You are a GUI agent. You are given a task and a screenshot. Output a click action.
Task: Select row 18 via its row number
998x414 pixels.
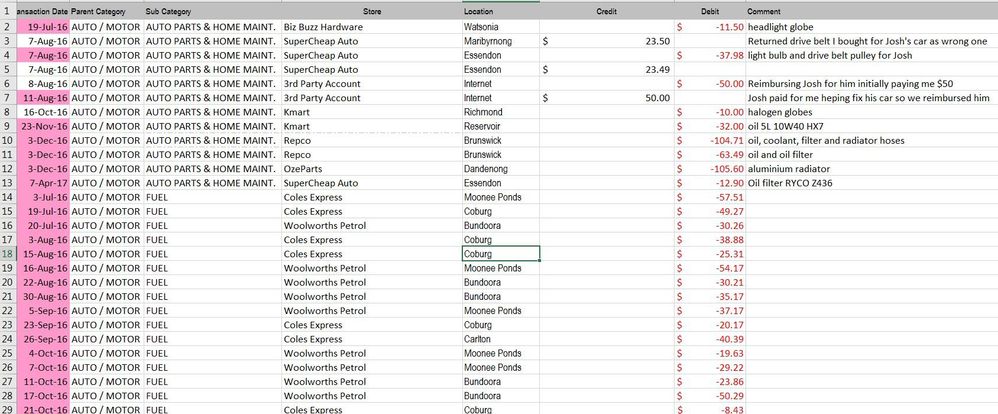7,253
